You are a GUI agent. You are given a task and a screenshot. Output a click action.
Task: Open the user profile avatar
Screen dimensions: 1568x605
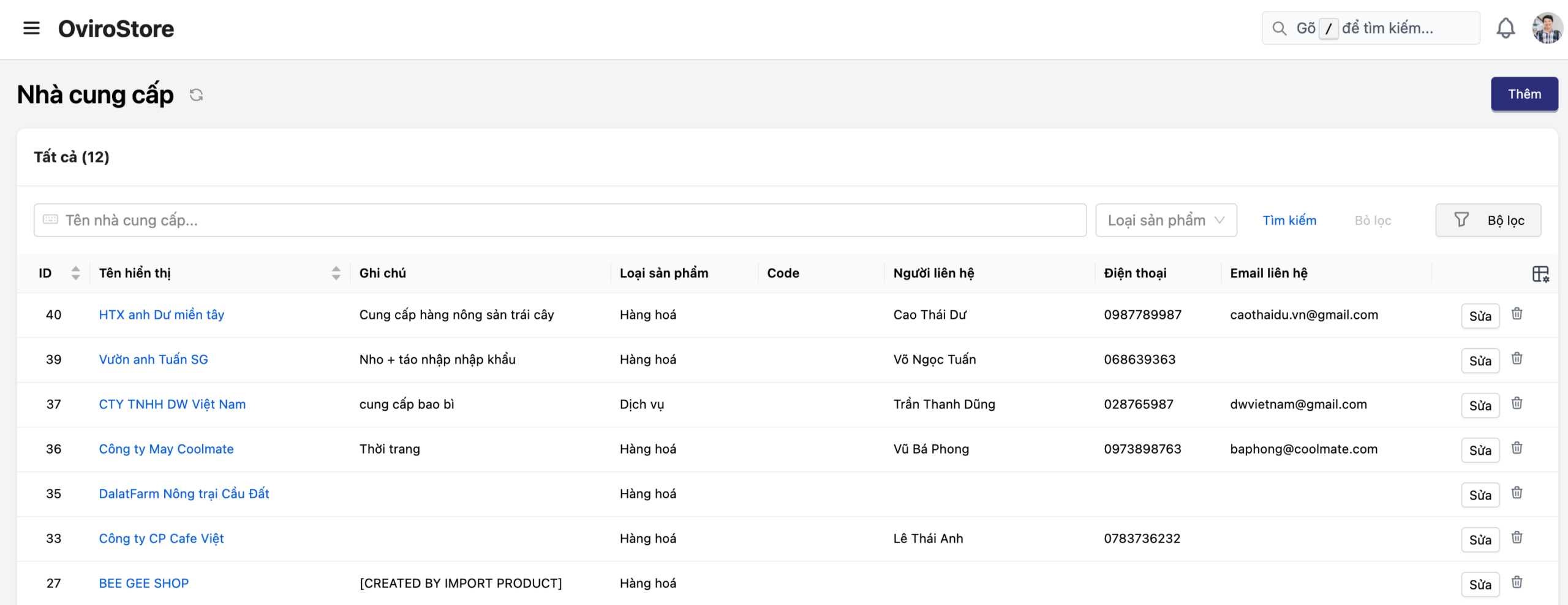tap(1547, 28)
